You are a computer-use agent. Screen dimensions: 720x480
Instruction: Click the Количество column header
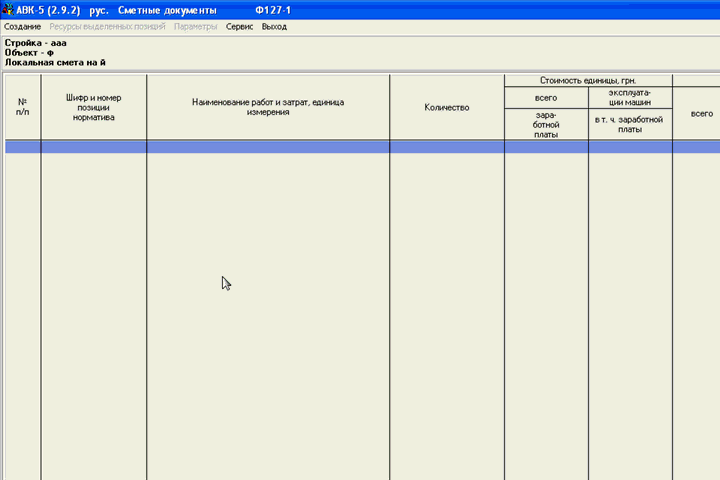[446, 107]
